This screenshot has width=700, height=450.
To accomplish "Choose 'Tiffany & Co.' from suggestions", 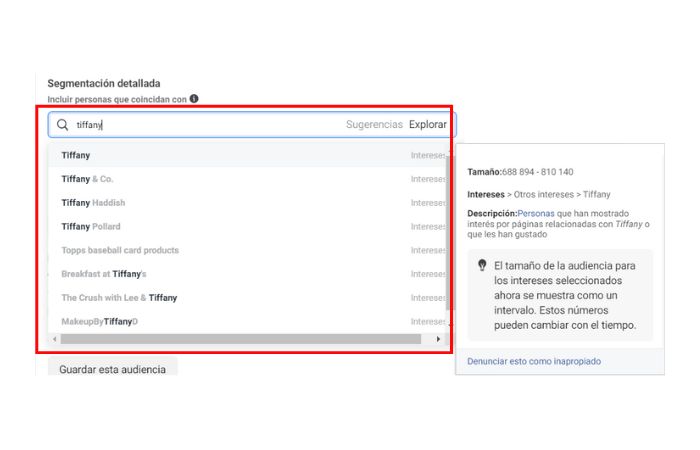I will 247,179.
